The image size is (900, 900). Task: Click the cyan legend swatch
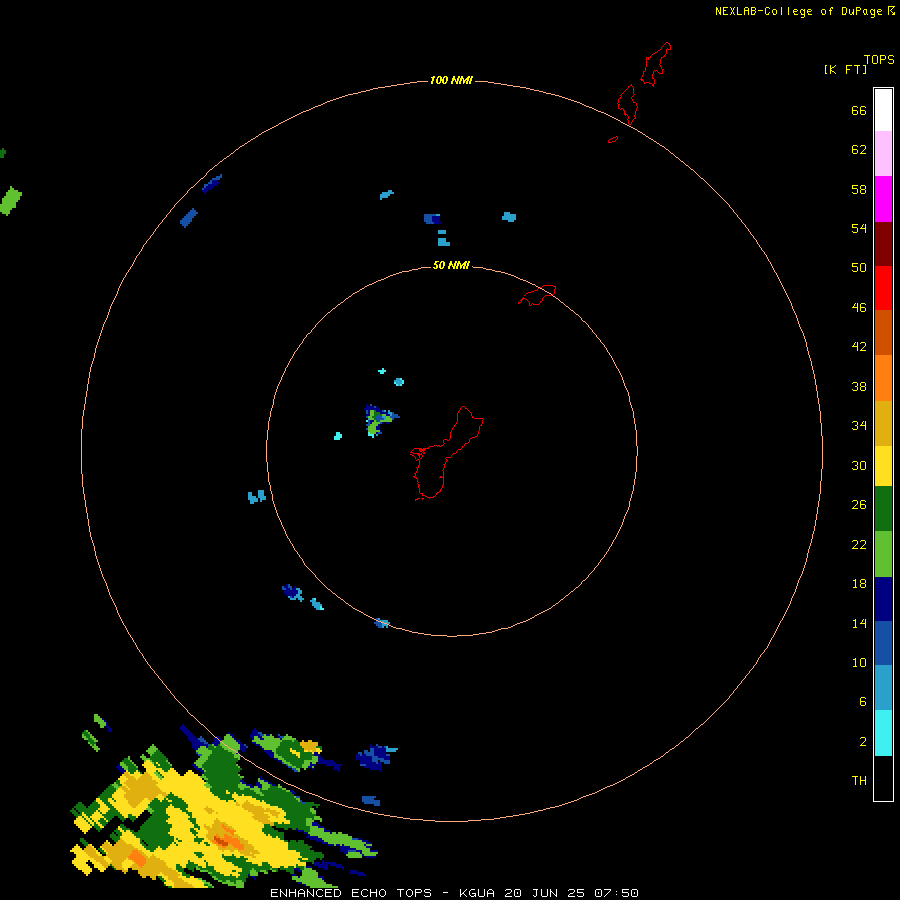[883, 733]
